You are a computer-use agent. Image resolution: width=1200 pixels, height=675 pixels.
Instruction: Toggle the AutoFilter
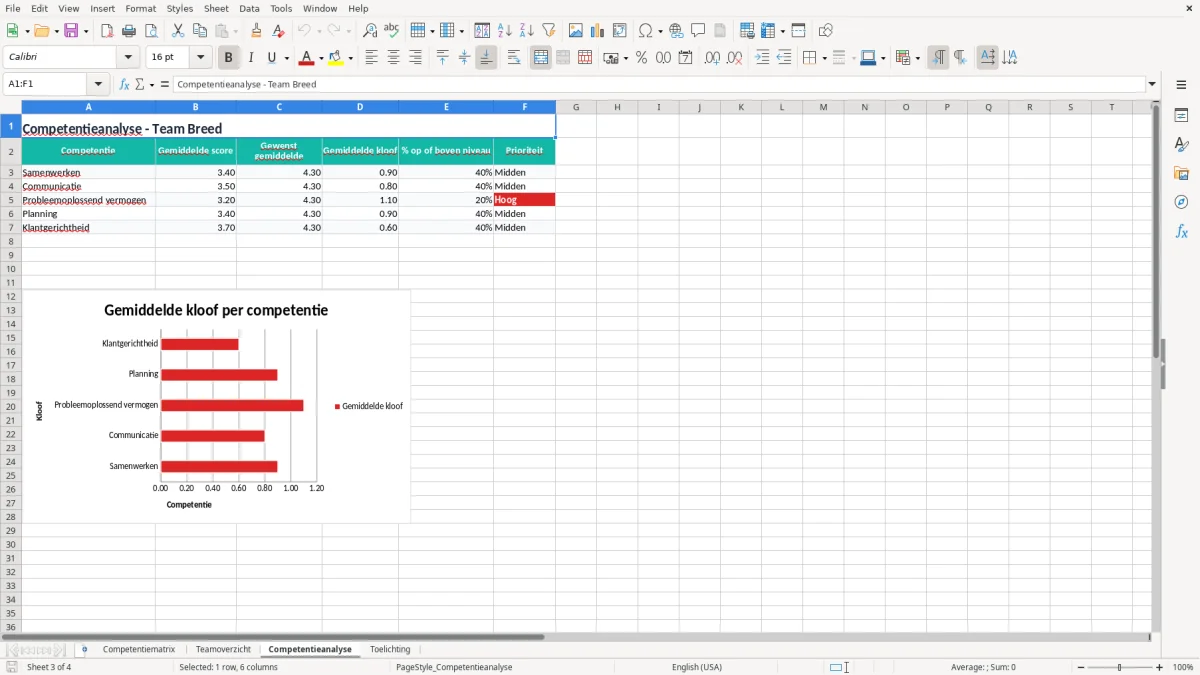(549, 31)
